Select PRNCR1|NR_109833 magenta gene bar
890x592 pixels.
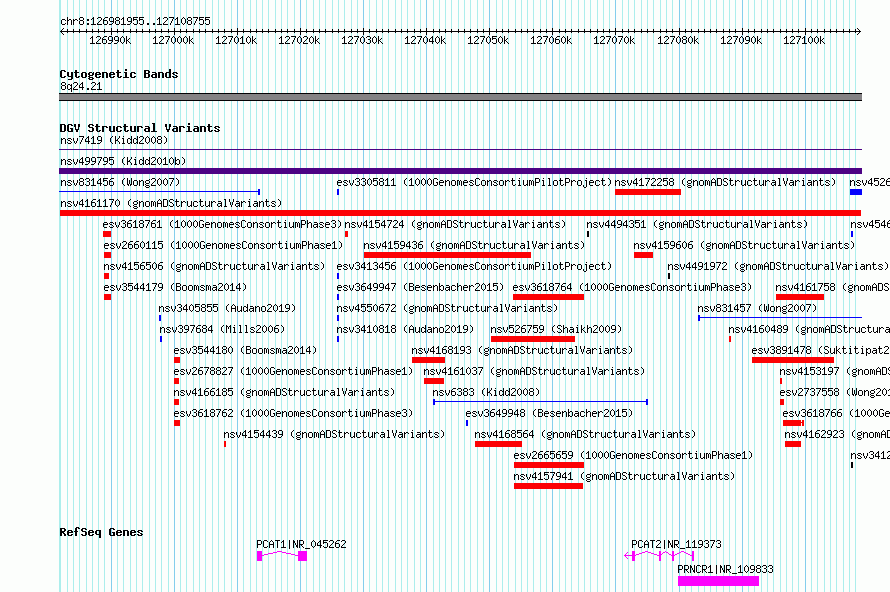point(719,581)
